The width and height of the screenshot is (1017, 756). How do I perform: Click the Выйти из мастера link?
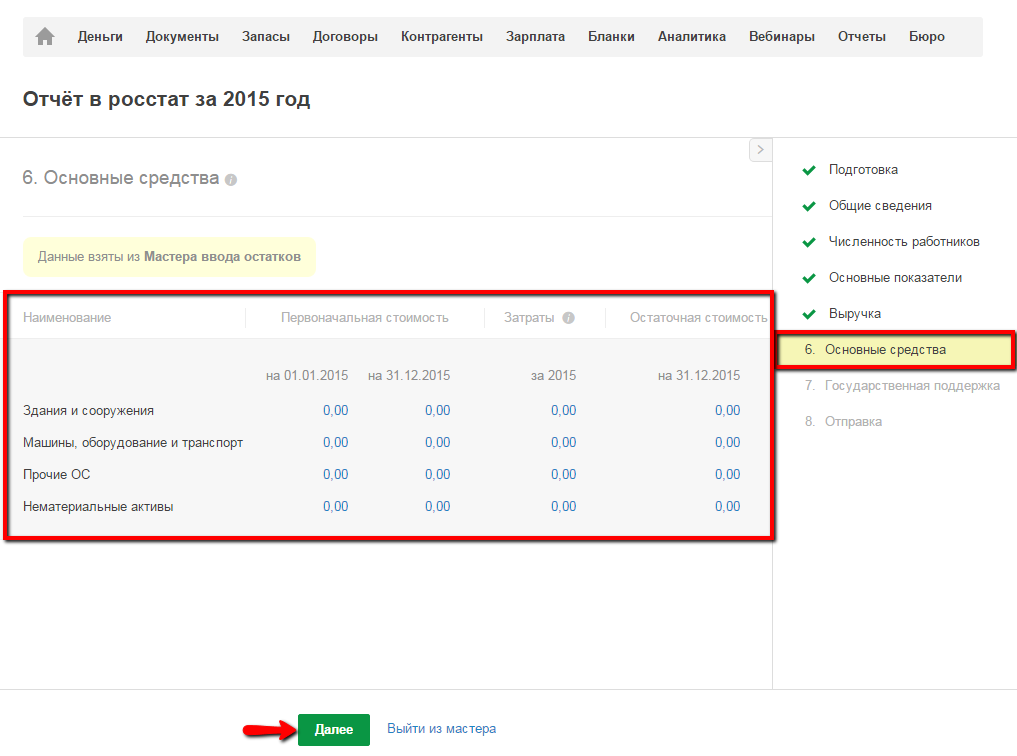coord(441,729)
